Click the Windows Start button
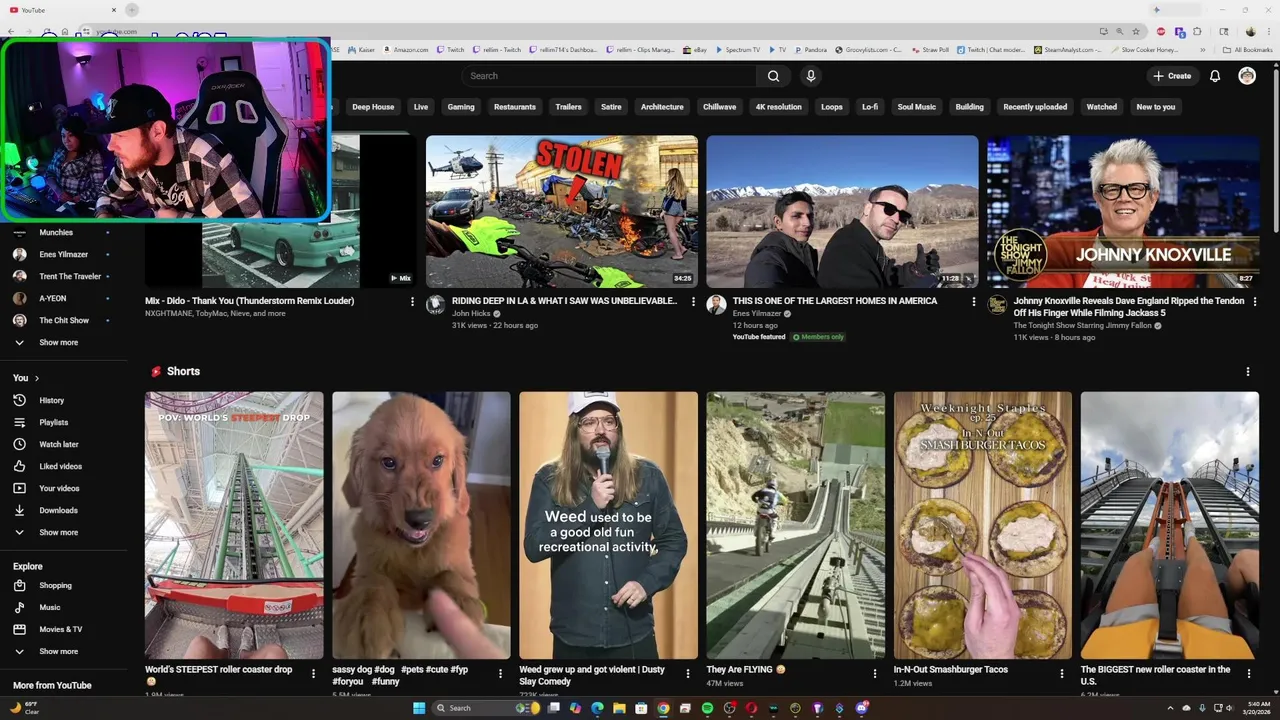 pyautogui.click(x=419, y=708)
